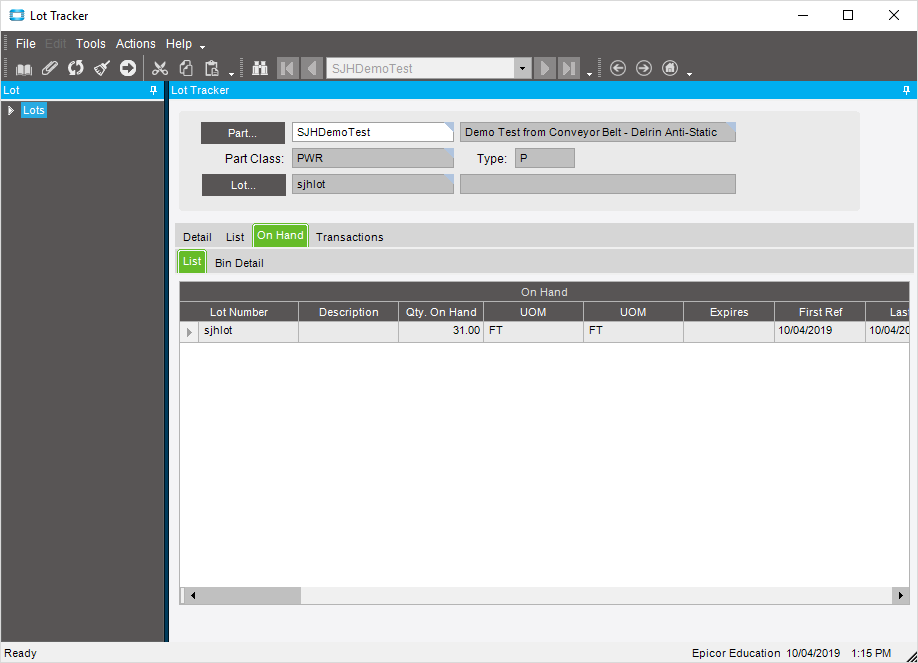
Task: Sort by Lot Number column header
Action: coord(239,312)
